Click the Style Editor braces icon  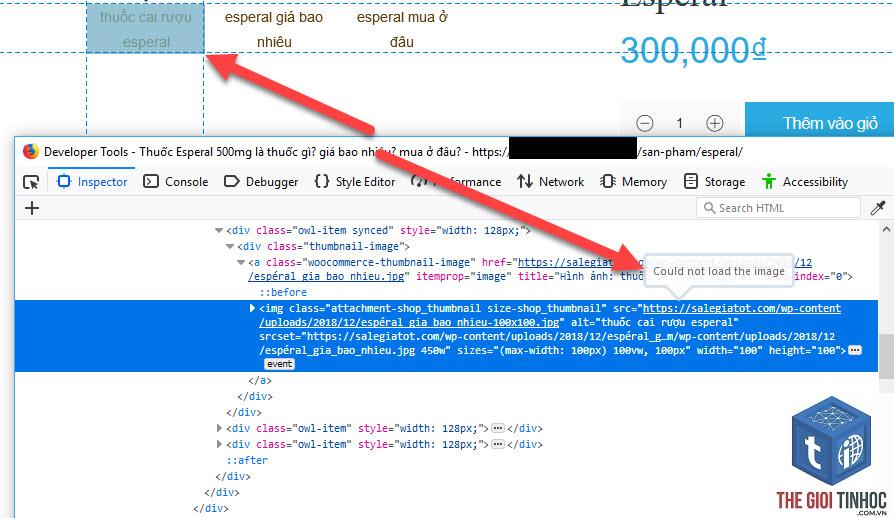click(x=322, y=181)
